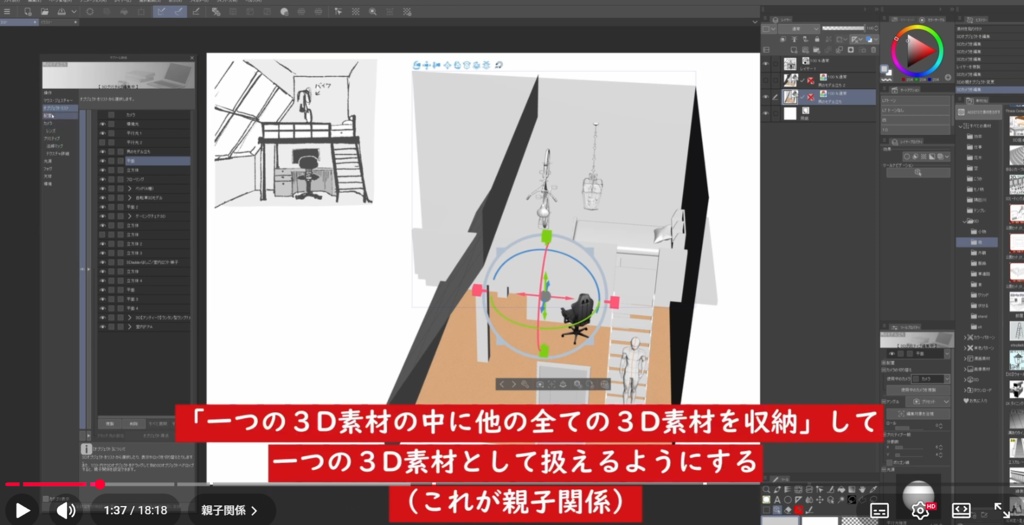Image resolution: width=1024 pixels, height=525 pixels.
Task: Click the 複製 button under the object list
Action: 110,424
